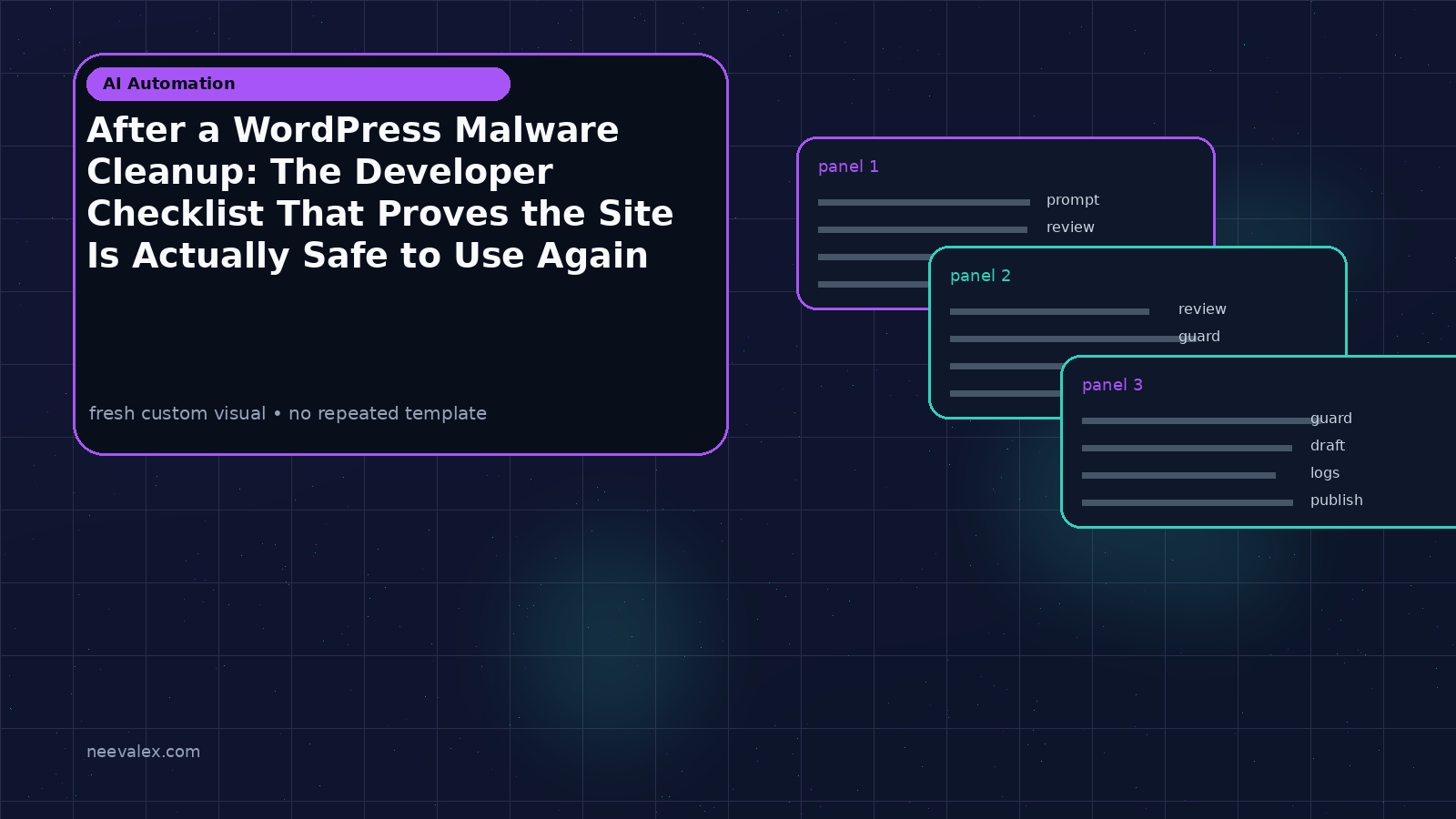Screen dimensions: 1456x819
Task: Select the 'review' label in panel 2
Action: point(1202,309)
